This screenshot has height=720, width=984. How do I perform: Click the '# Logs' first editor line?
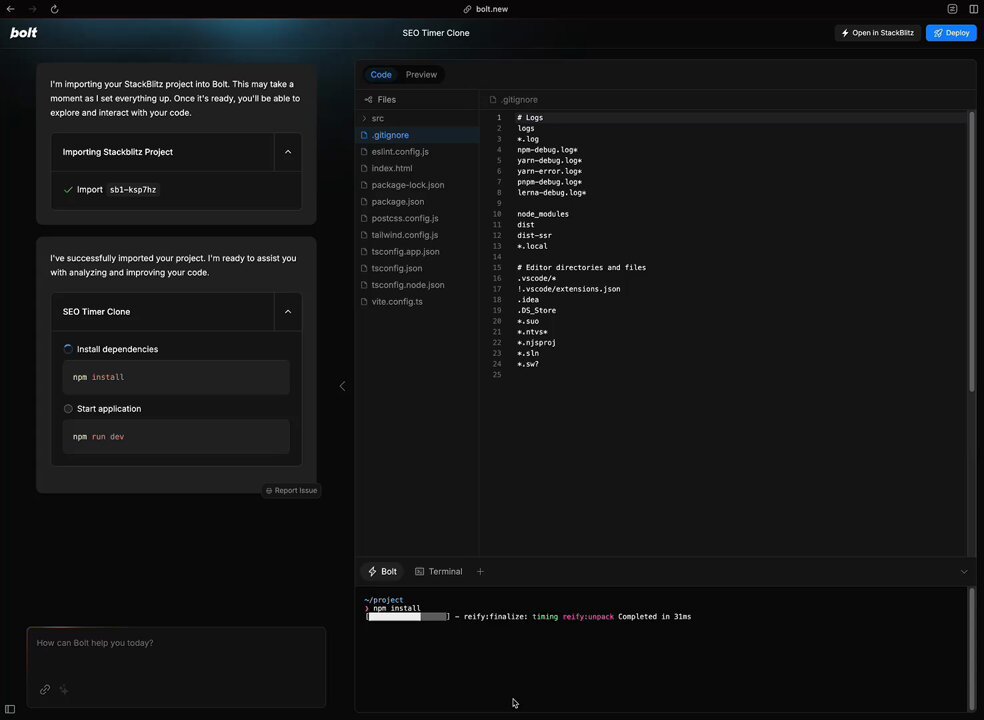click(x=530, y=117)
